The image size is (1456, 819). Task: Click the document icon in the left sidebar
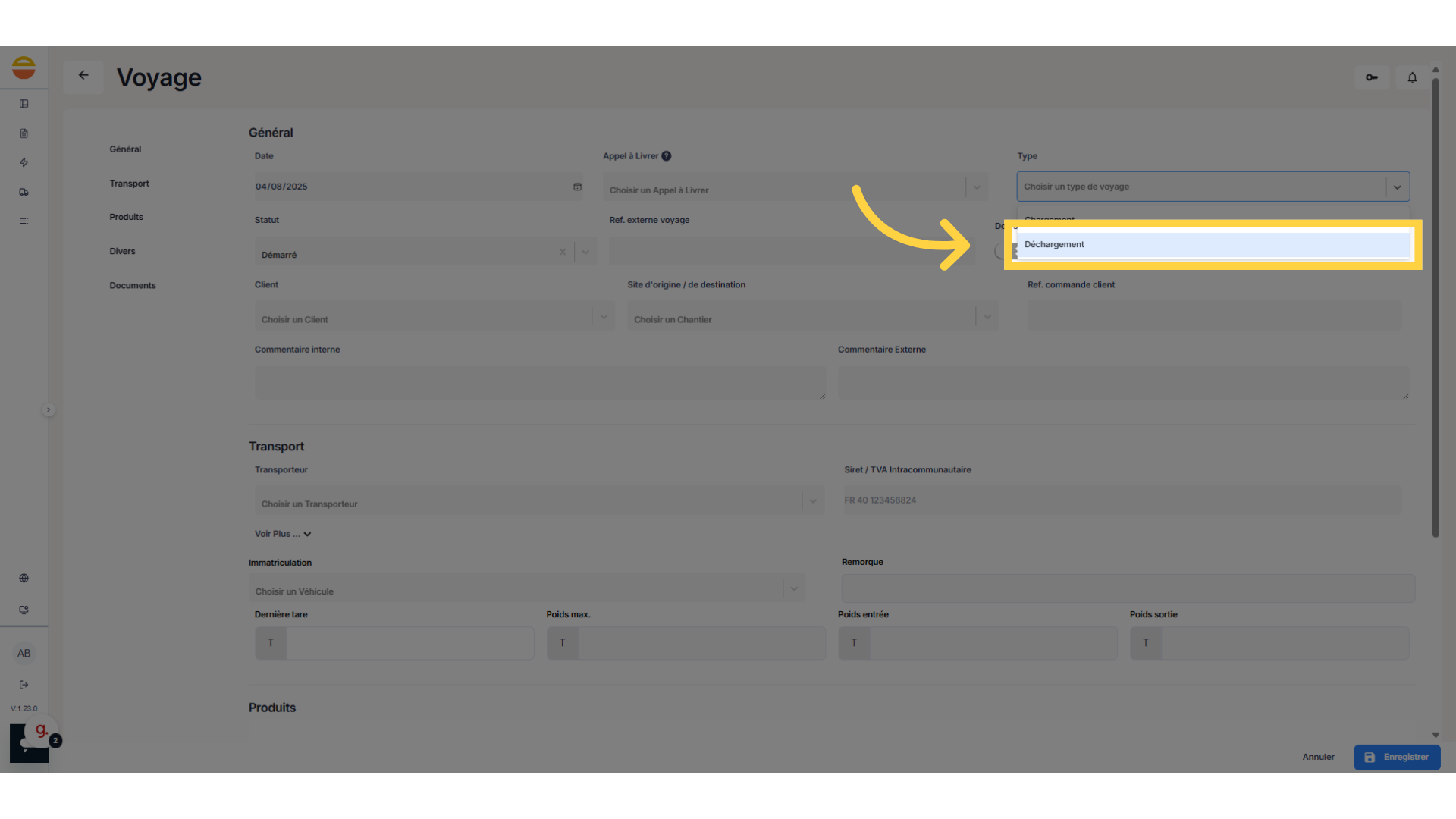(24, 133)
